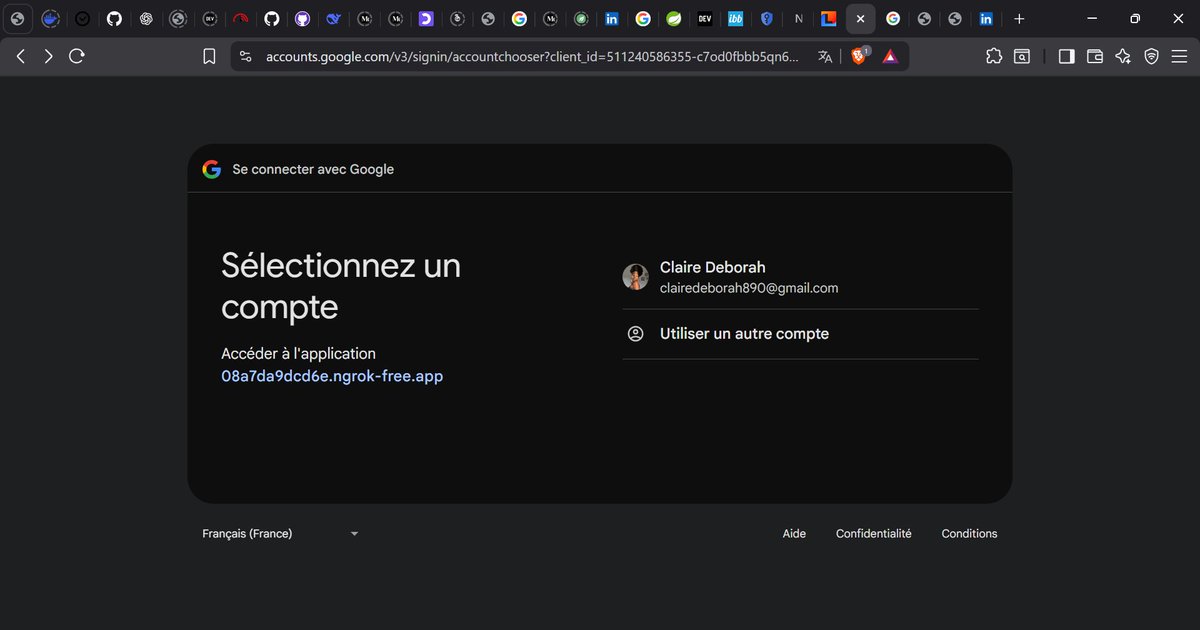Restore down the browser window
1200x630 pixels.
click(1134, 19)
